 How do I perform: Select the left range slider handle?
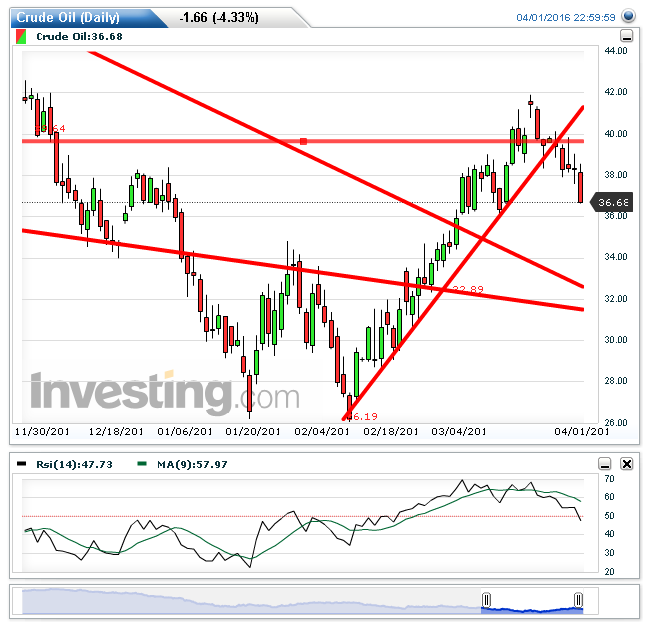(x=486, y=599)
